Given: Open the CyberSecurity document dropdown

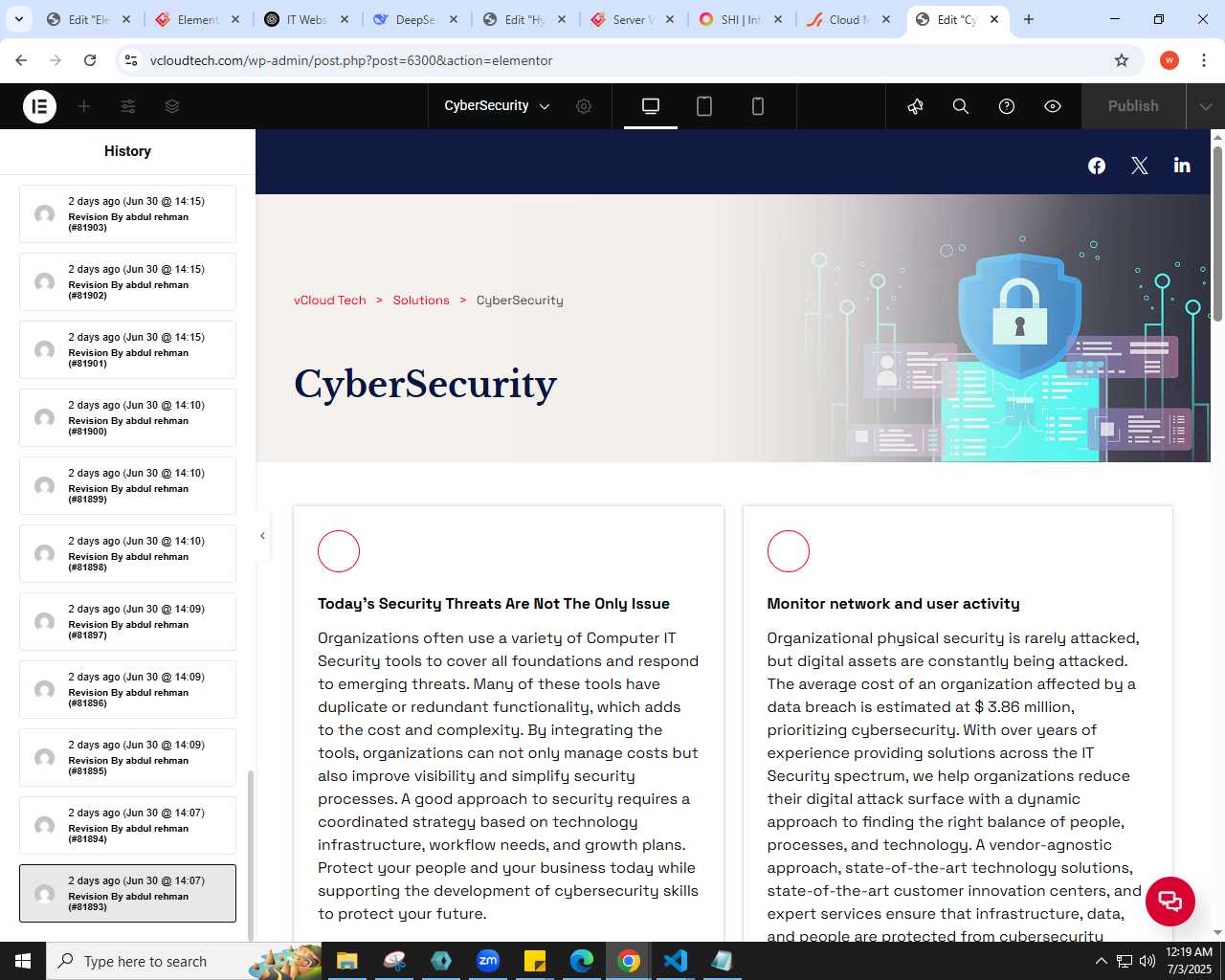Looking at the screenshot, I should pyautogui.click(x=497, y=106).
